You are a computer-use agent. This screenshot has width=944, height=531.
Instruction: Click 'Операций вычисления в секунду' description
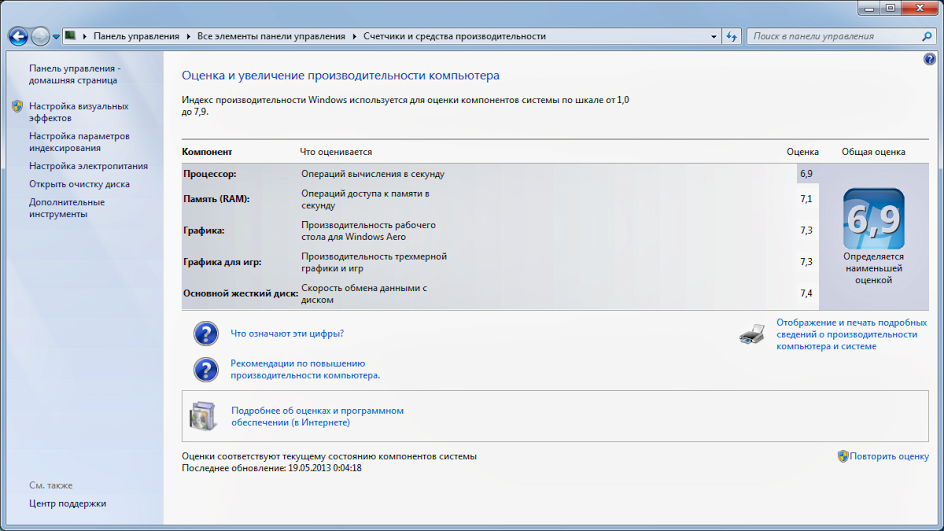(373, 174)
